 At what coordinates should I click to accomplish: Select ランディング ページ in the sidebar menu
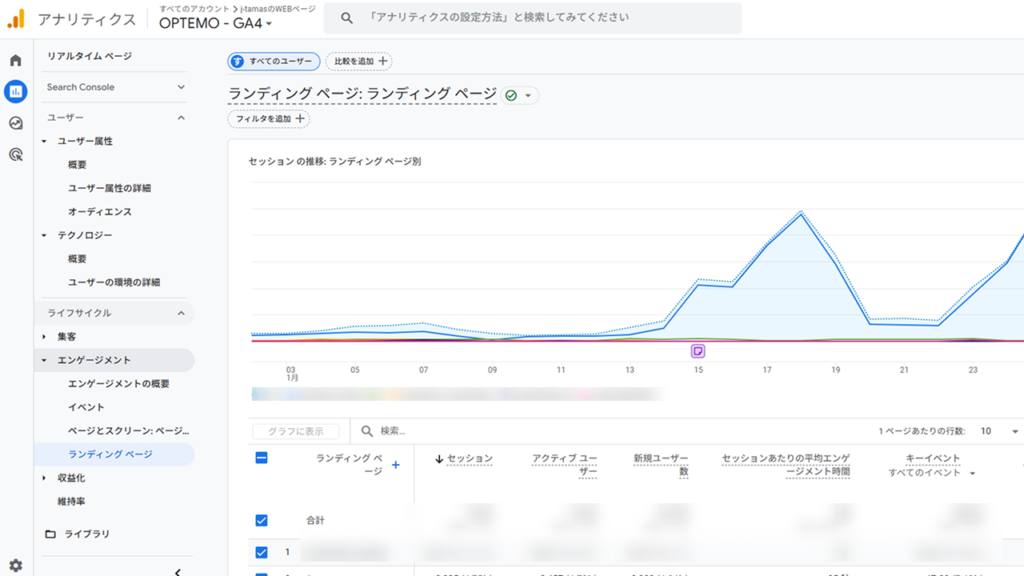113,454
